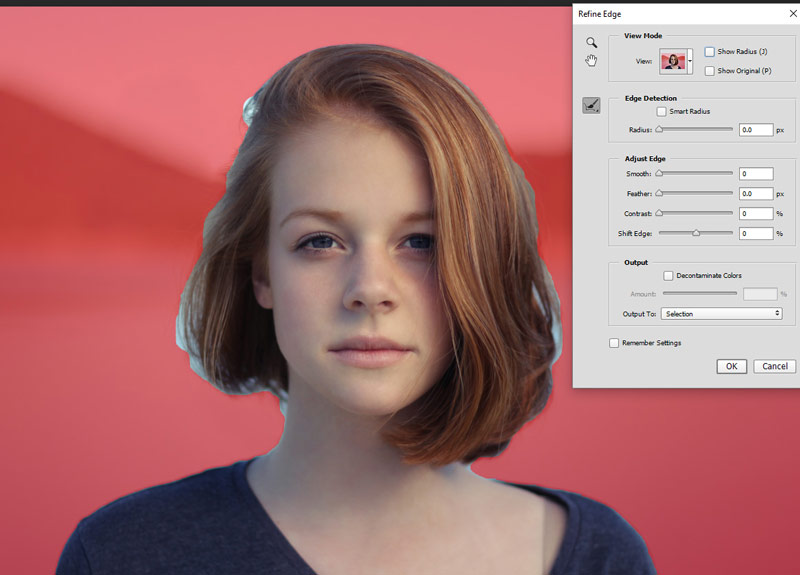Select the Zoom tool magnifier icon

[x=591, y=42]
